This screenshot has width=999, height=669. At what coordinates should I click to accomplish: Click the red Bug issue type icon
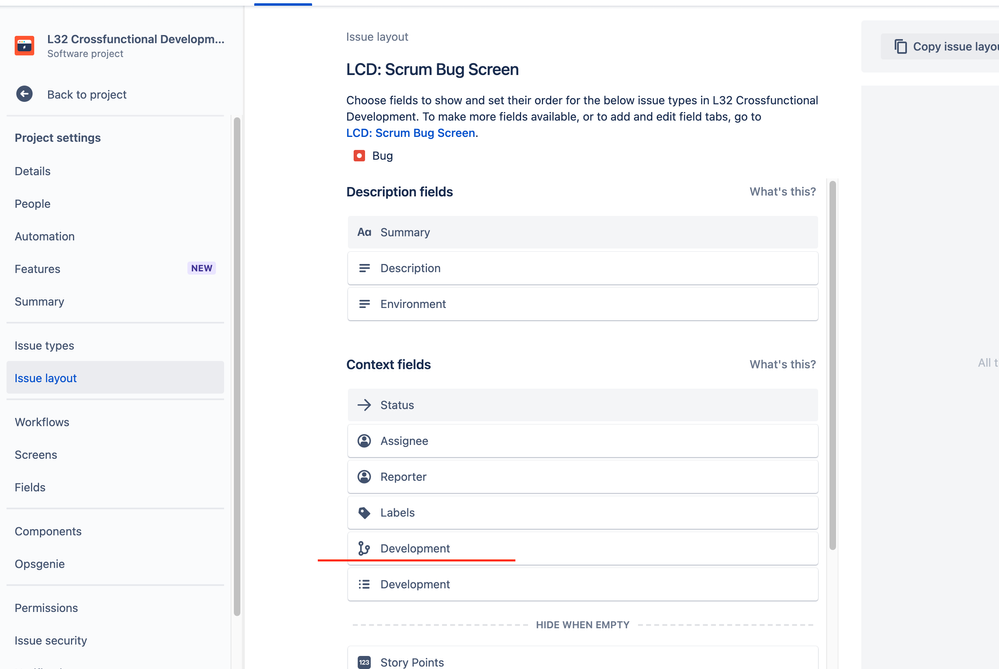tap(359, 156)
